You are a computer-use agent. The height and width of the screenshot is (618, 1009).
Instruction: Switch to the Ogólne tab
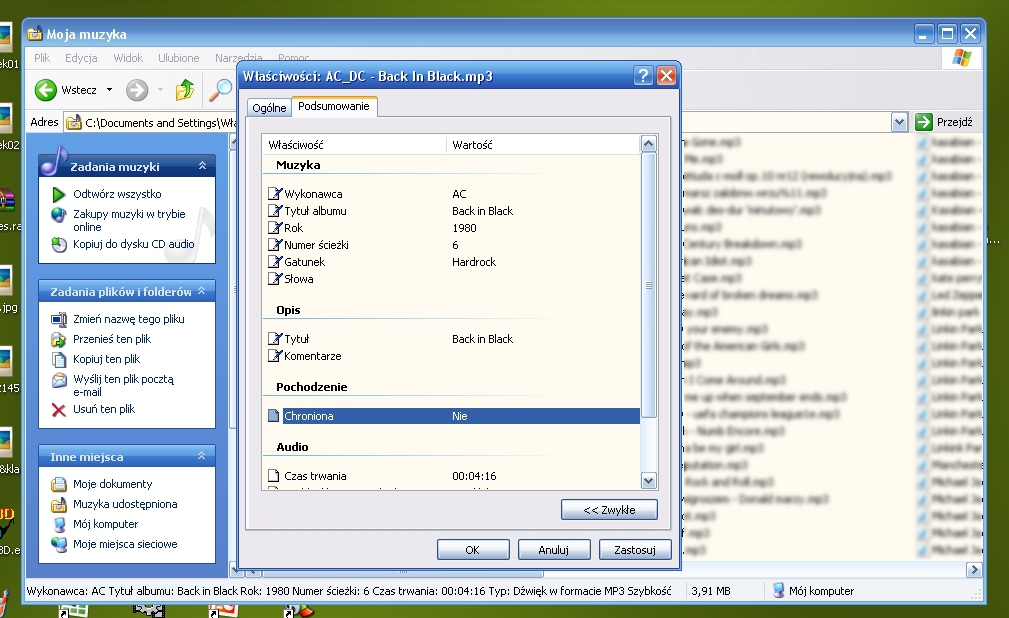pyautogui.click(x=269, y=108)
